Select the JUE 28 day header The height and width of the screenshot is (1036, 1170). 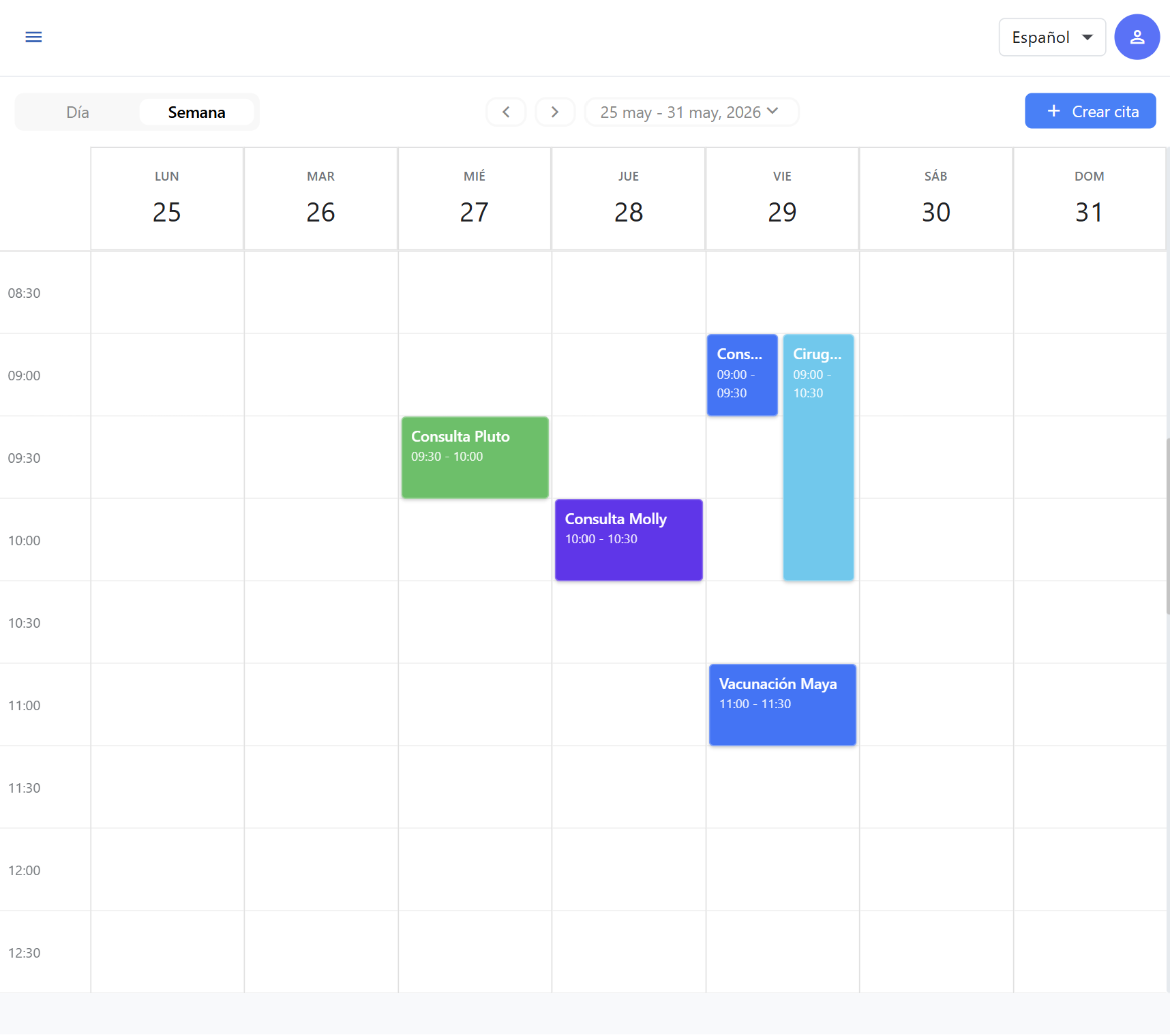click(x=628, y=199)
